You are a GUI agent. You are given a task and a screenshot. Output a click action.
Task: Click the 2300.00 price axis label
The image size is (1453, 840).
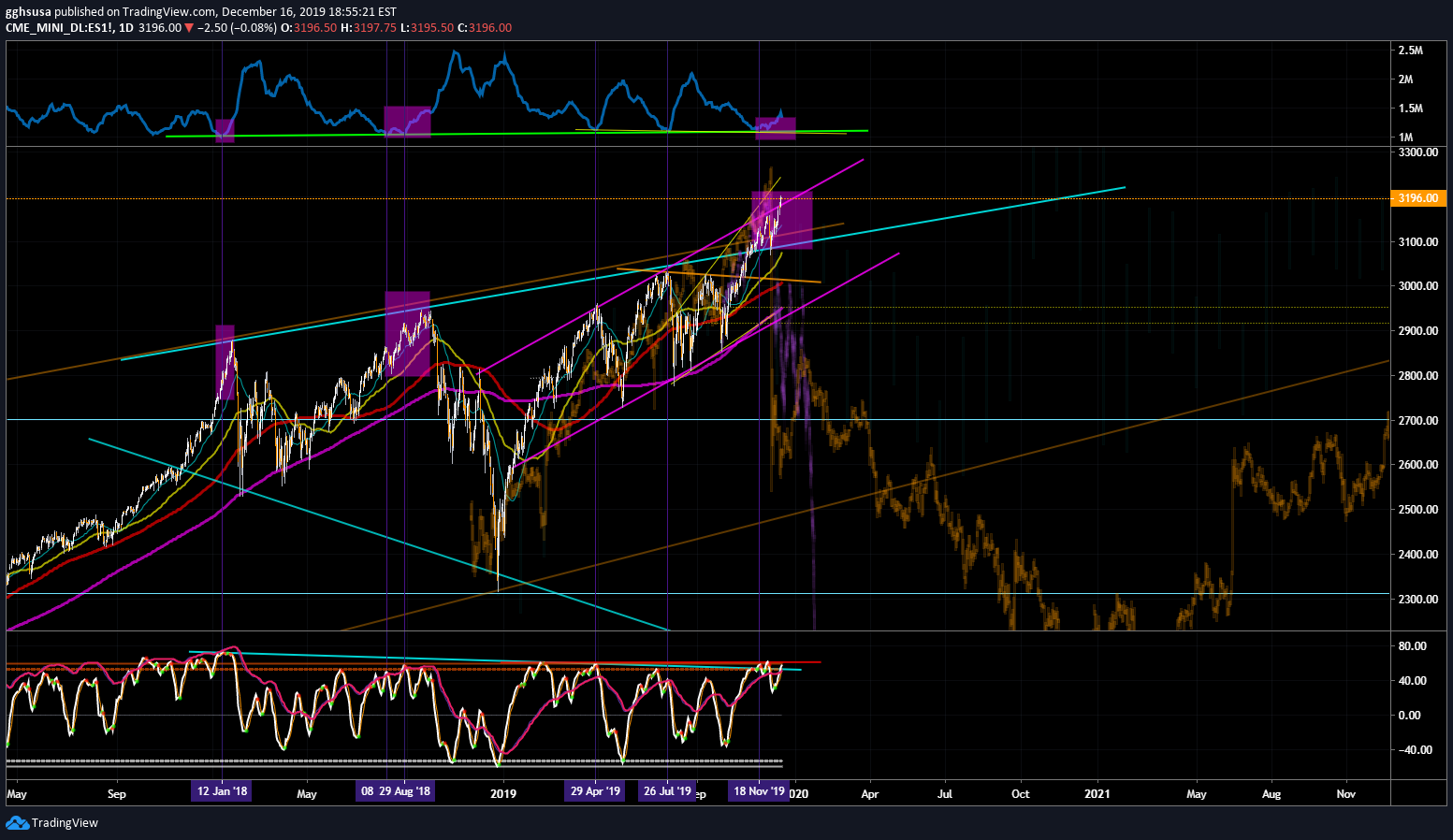[1418, 600]
